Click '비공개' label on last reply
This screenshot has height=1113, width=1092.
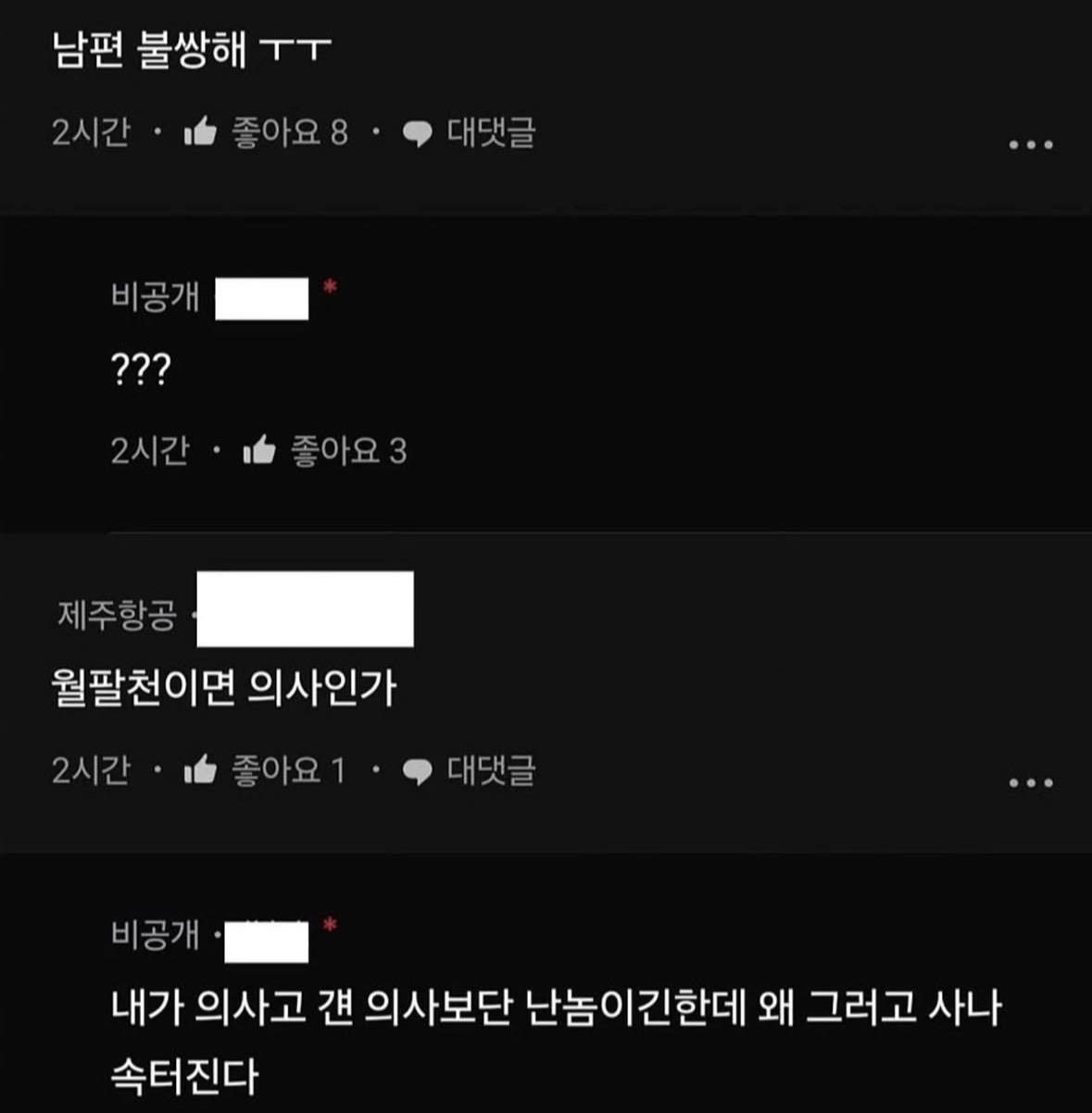pos(155,934)
